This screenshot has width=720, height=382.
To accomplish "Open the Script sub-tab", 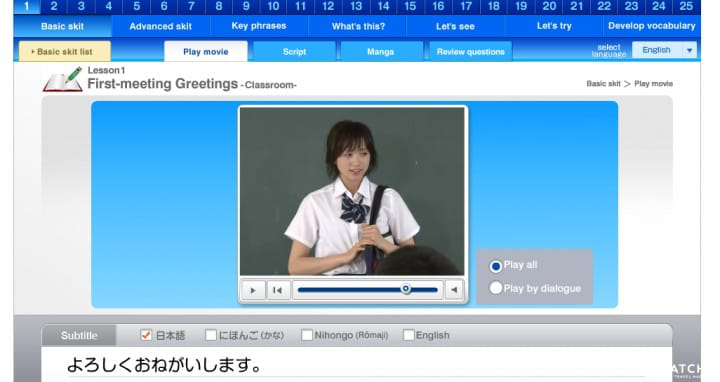I will [x=294, y=51].
